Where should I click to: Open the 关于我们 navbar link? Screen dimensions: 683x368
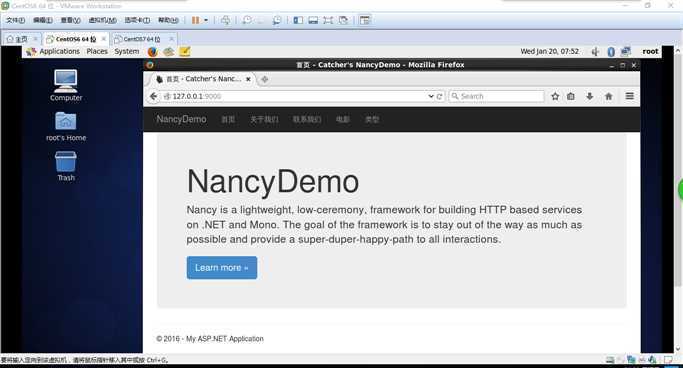[x=264, y=119]
